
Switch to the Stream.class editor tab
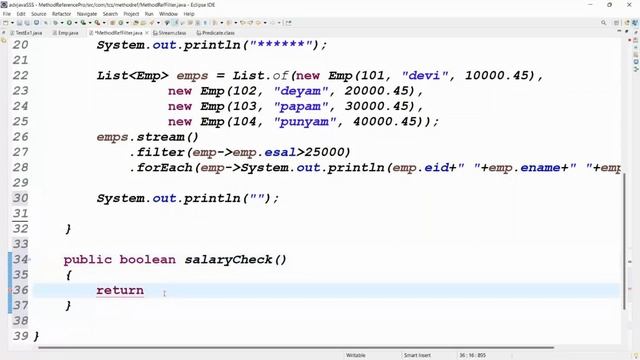pyautogui.click(x=169, y=33)
